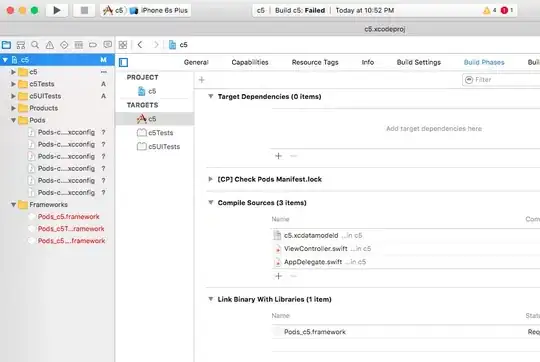Viewport: 540px width, 362px height.
Task: Switch to the Resource Tags tab
Action: [315, 62]
